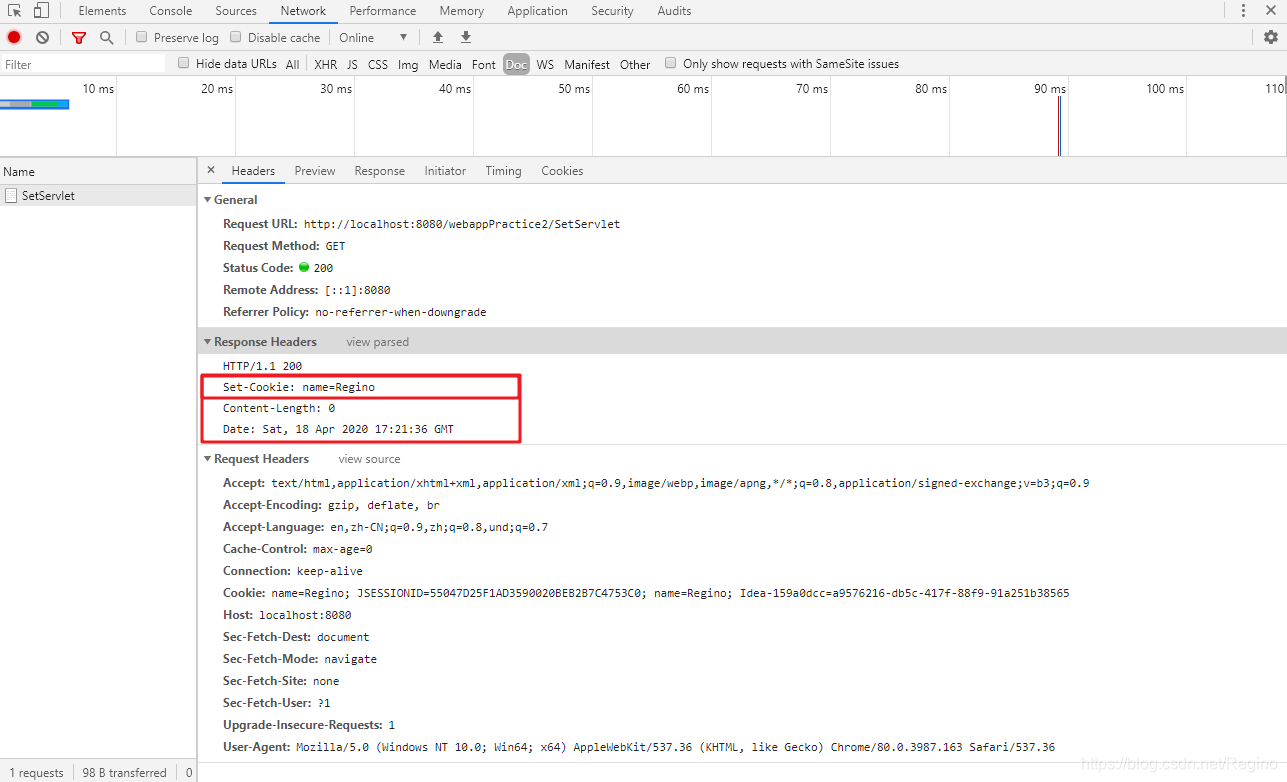1287x782 pixels.
Task: Click the Status Code 200 value
Action: (x=323, y=268)
